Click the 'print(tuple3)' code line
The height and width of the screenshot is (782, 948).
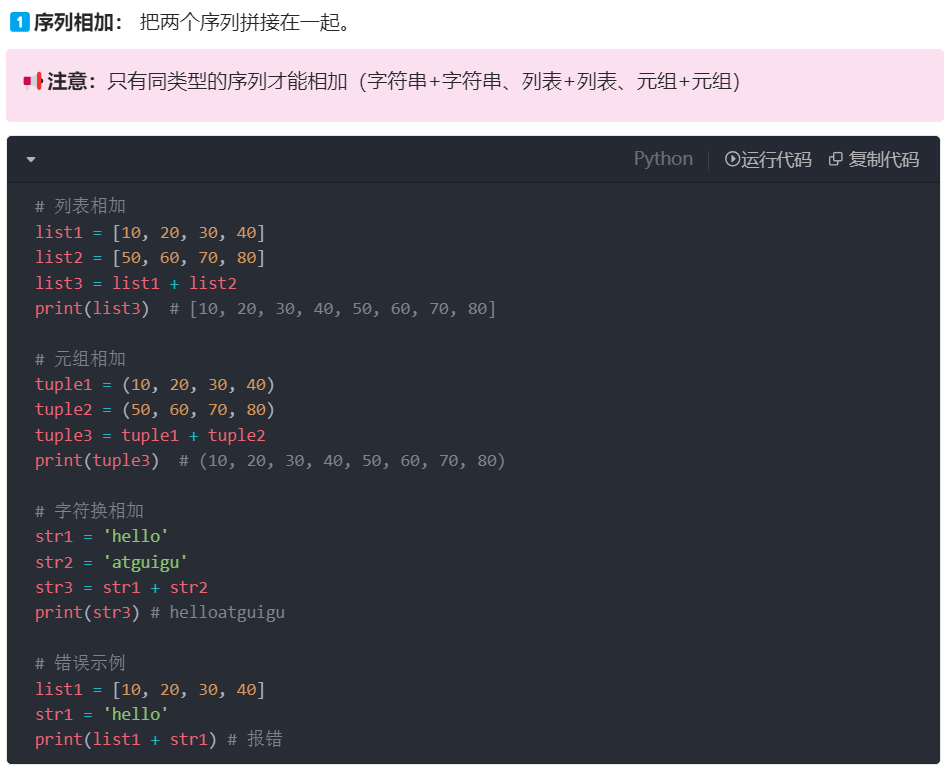pyautogui.click(x=270, y=461)
